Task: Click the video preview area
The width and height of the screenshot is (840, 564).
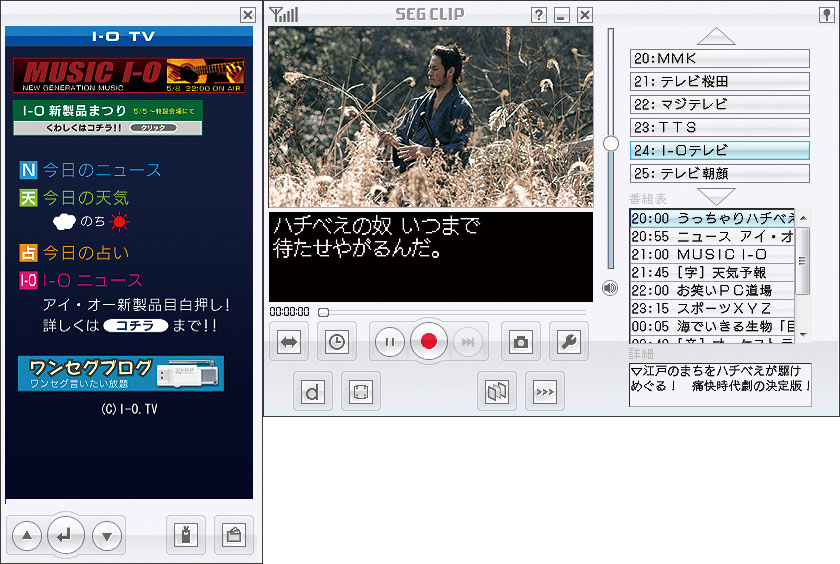Action: (431, 117)
